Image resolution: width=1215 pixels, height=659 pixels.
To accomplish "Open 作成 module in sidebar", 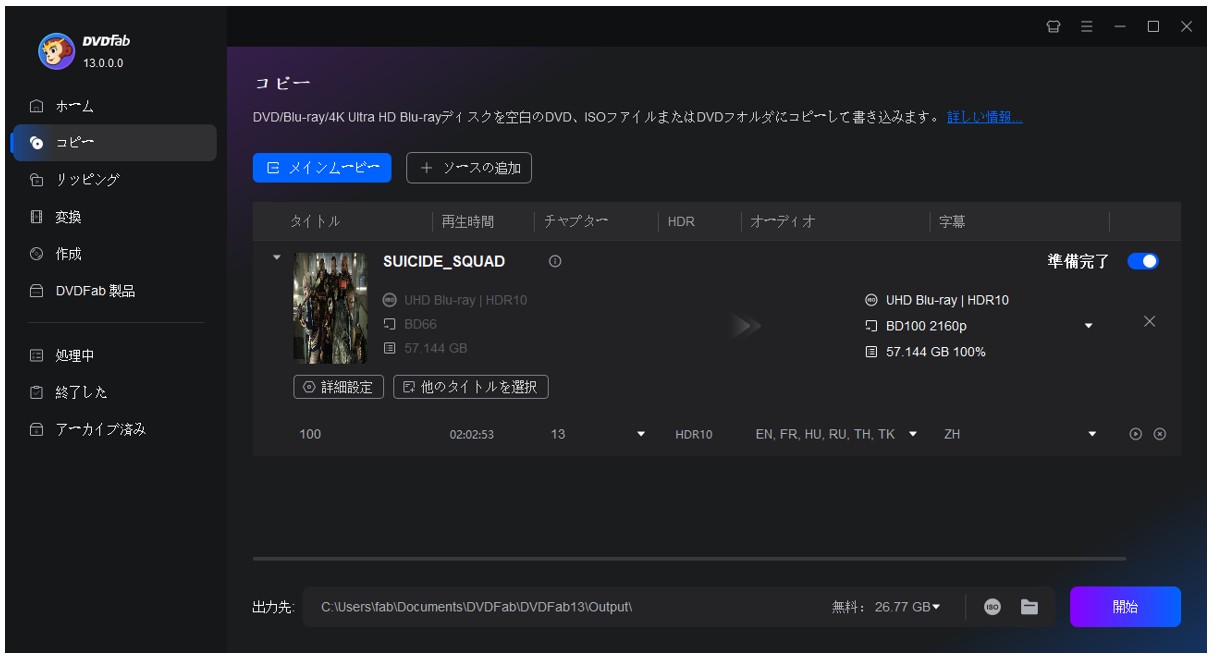I will (113, 254).
